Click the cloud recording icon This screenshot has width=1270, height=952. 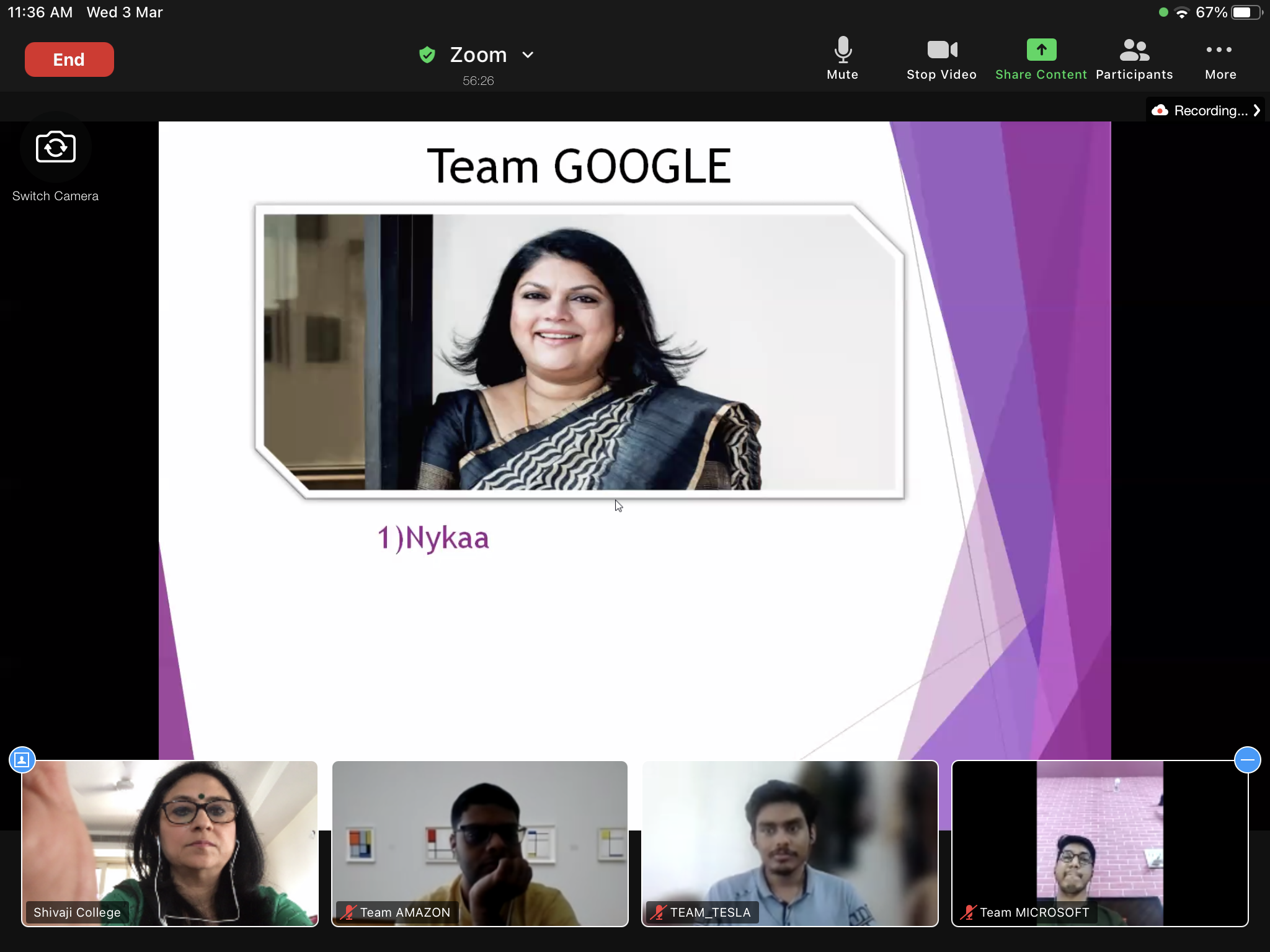(x=1160, y=110)
